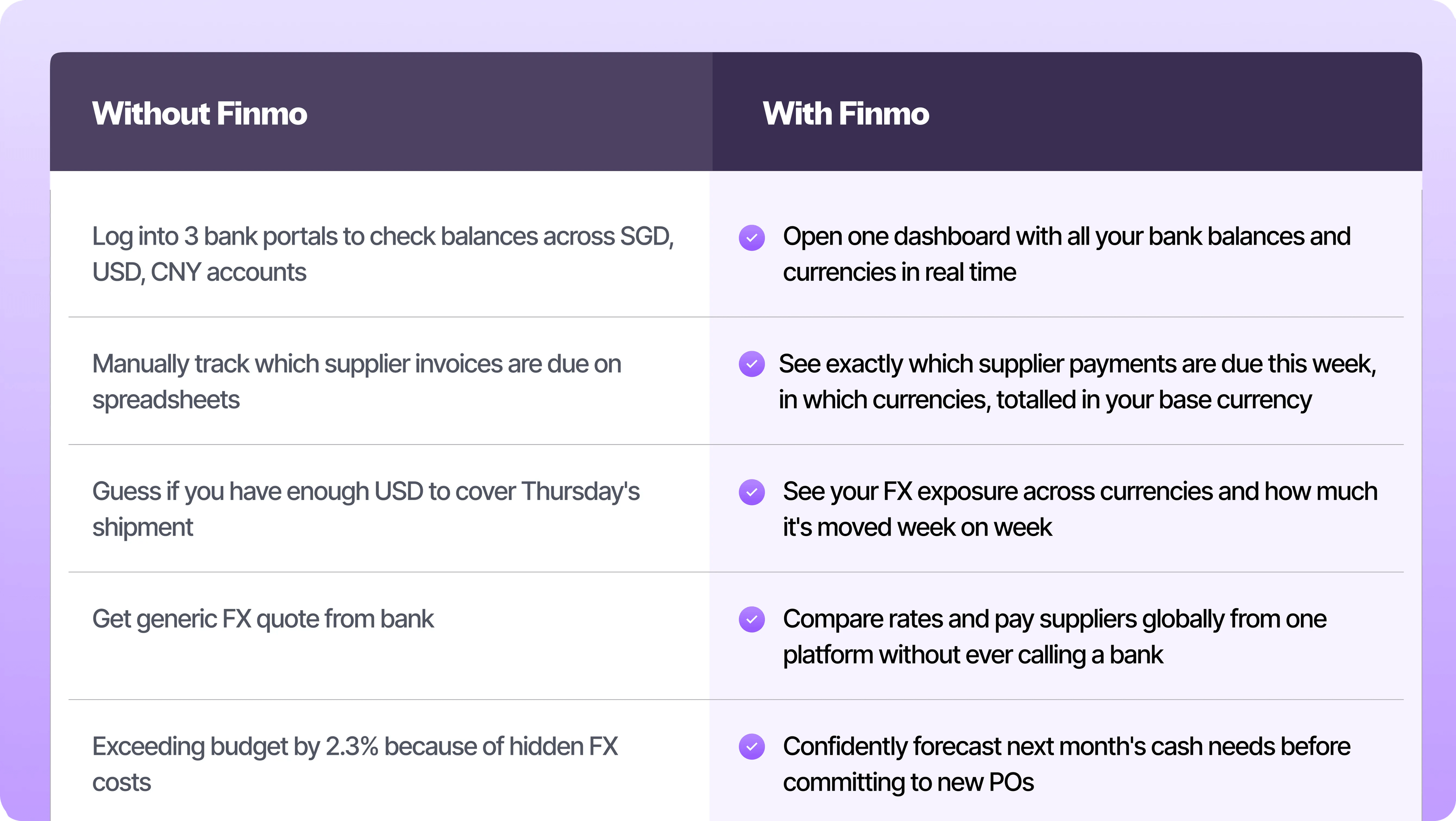Click the 'See your FX exposure' benefit text
The image size is (1456, 821).
[1079, 509]
